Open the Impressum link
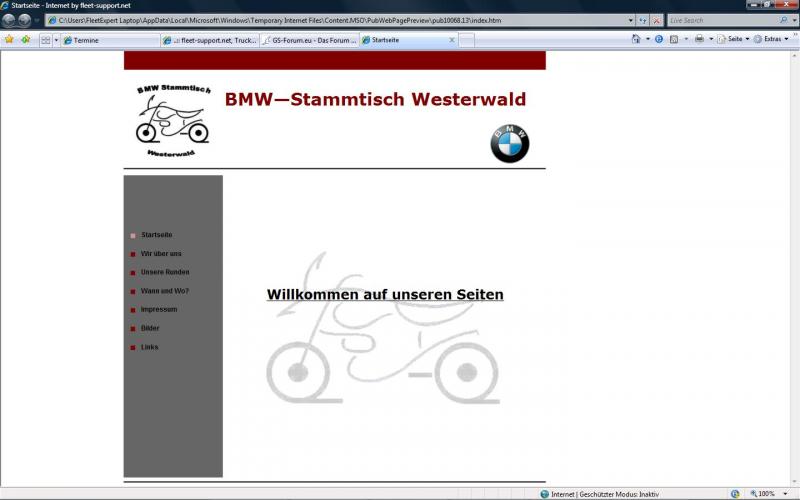The height and width of the screenshot is (500, 800). click(x=159, y=309)
